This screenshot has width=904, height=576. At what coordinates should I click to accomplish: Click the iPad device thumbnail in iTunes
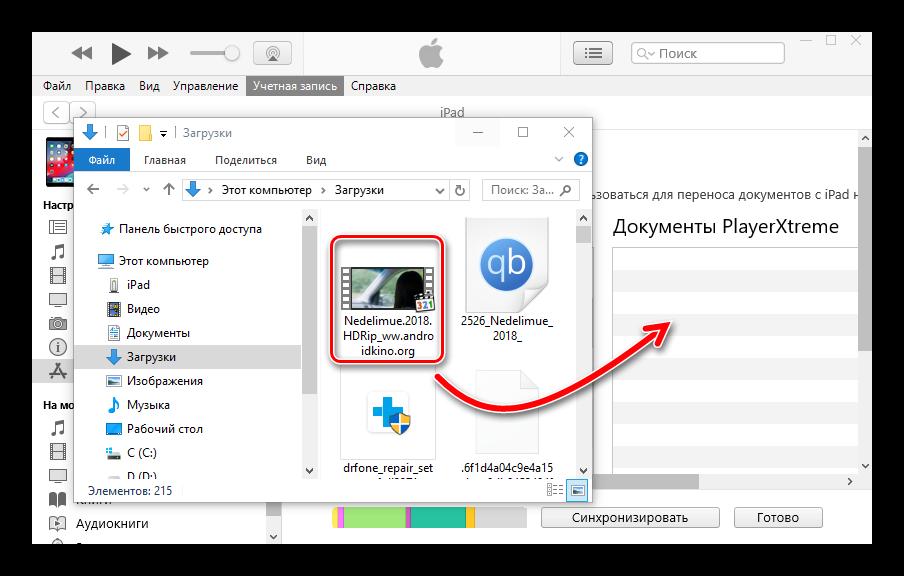[x=59, y=161]
